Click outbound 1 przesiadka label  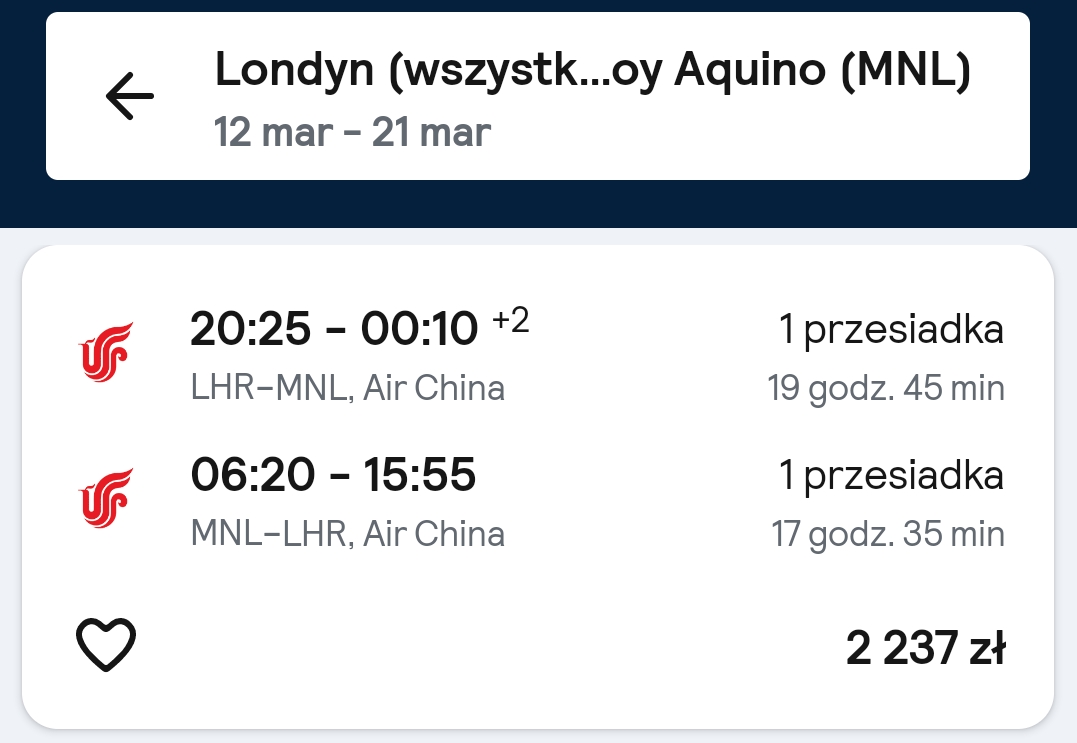pos(892,330)
